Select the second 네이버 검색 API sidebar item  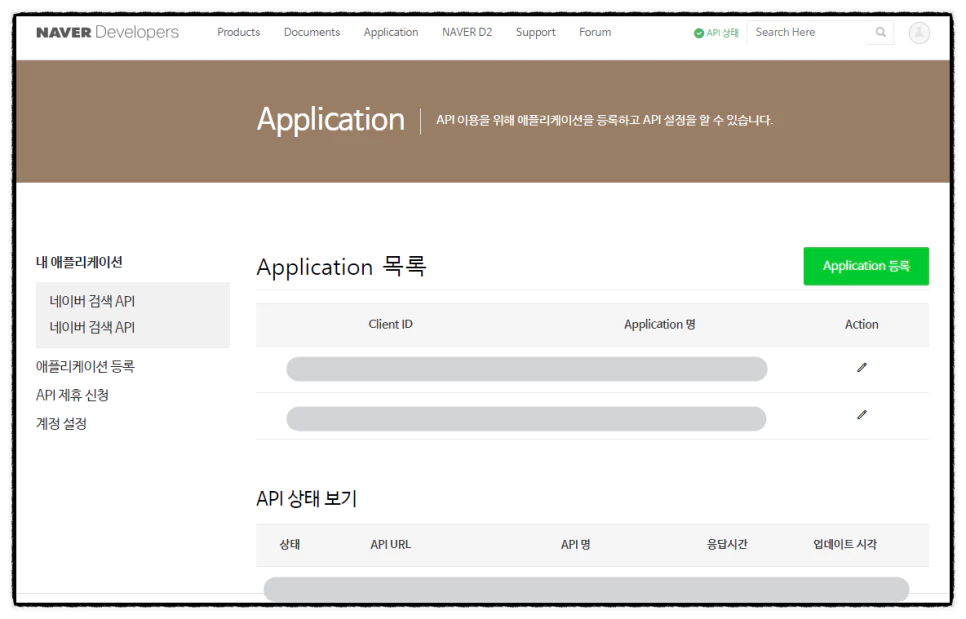[92, 328]
